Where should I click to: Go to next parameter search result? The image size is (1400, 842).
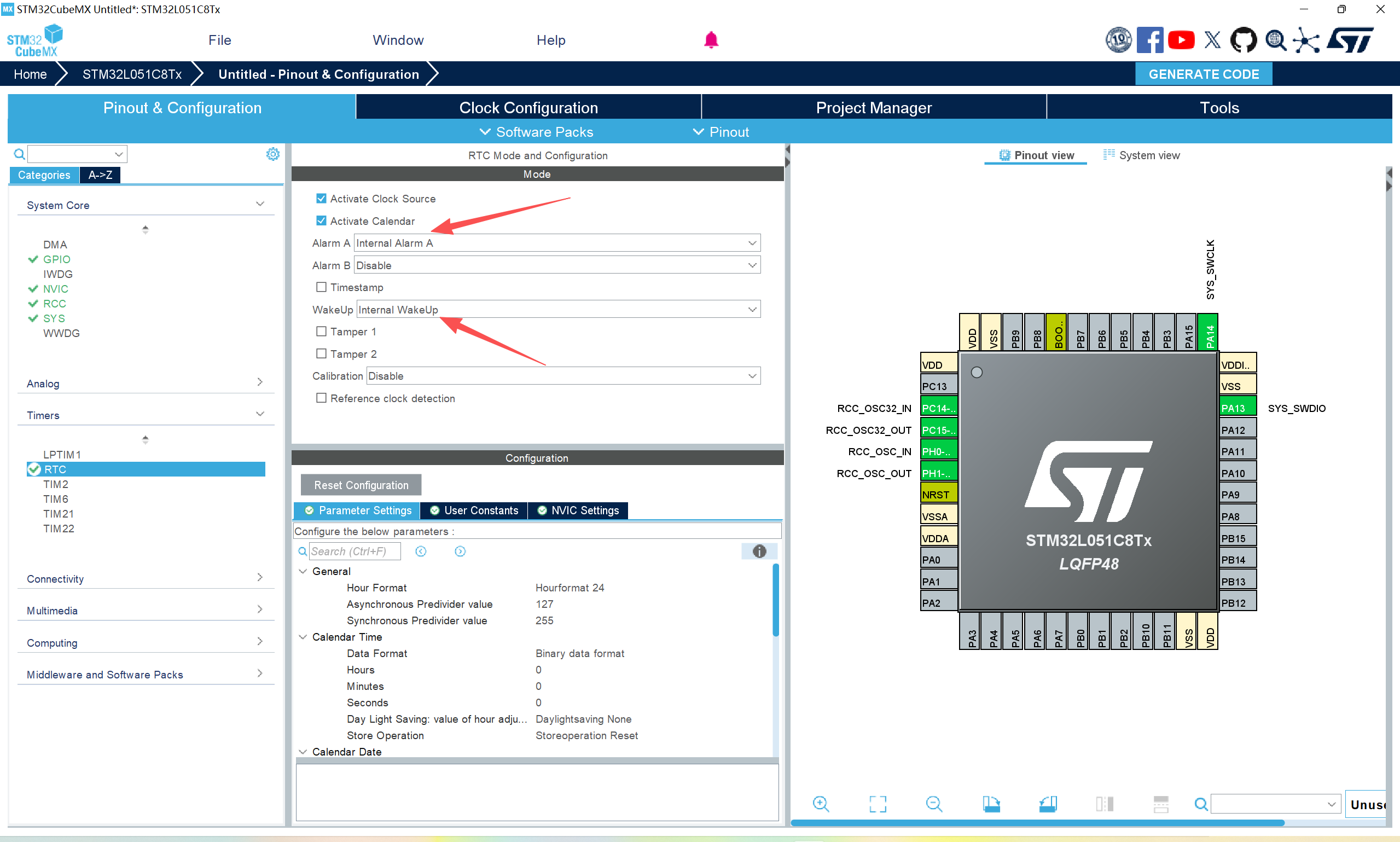tap(460, 551)
